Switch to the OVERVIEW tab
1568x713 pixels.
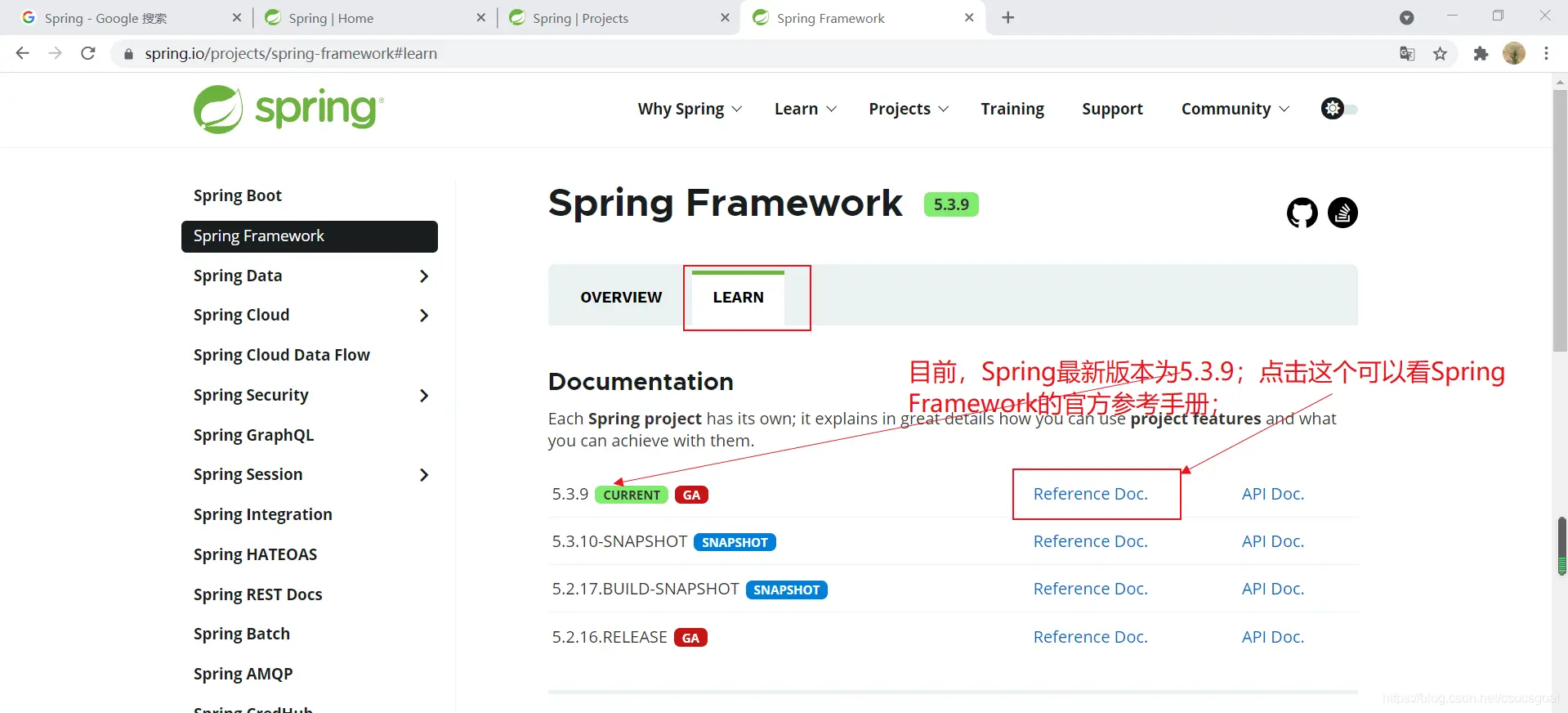(621, 298)
